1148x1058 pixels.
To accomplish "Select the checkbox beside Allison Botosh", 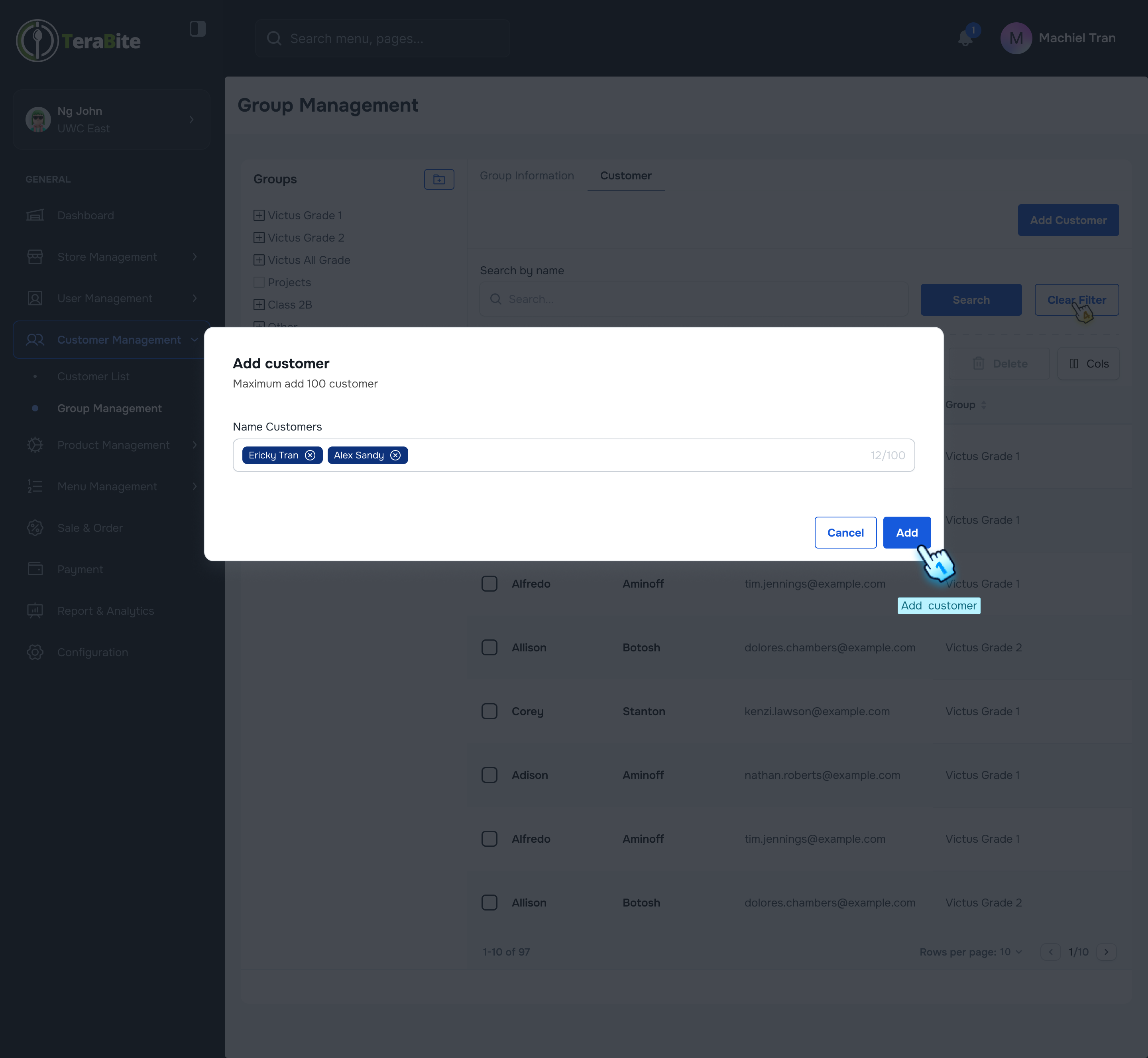I will point(489,647).
